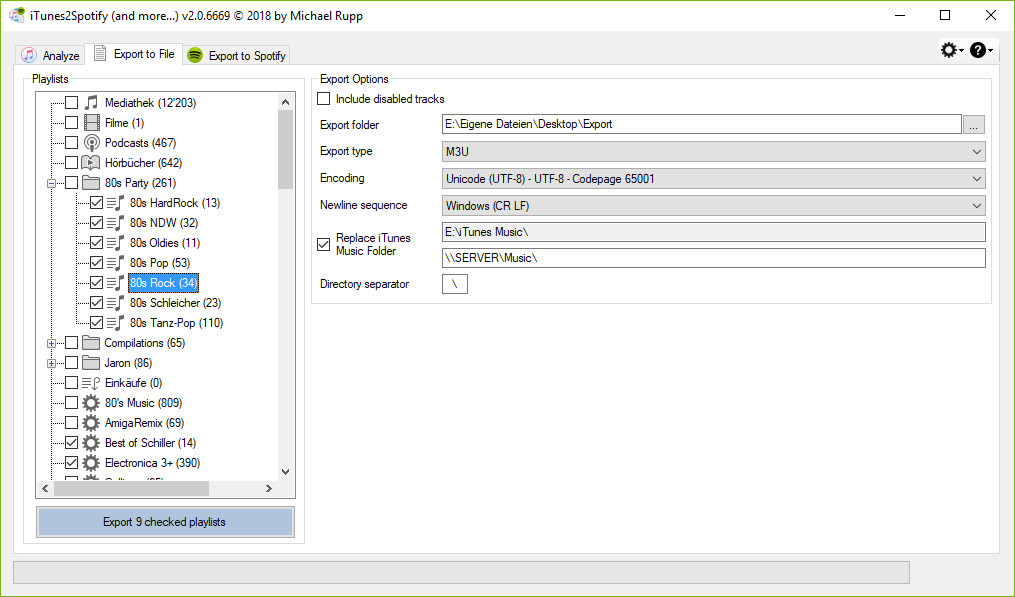Open the Encoding dropdown
The image size is (1015, 597).
click(713, 179)
